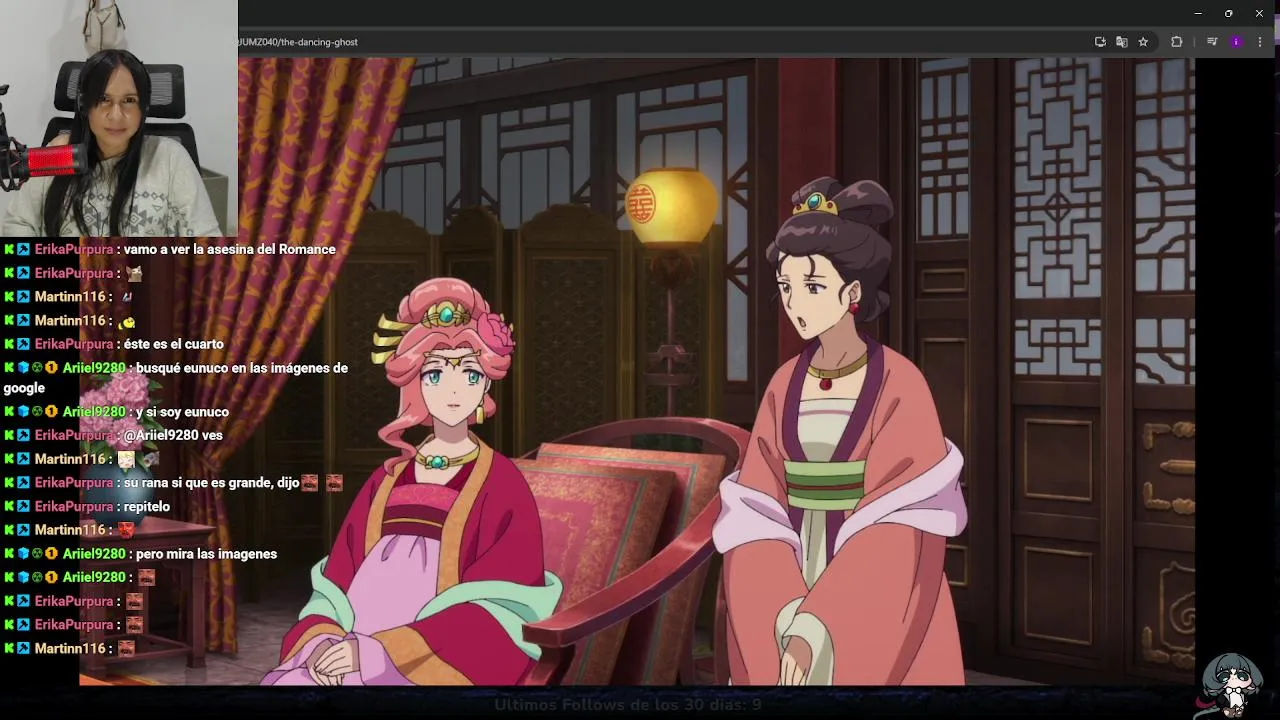Screen dimensions: 1280x720
Task: Open the purple profile avatar
Action: [x=1236, y=42]
